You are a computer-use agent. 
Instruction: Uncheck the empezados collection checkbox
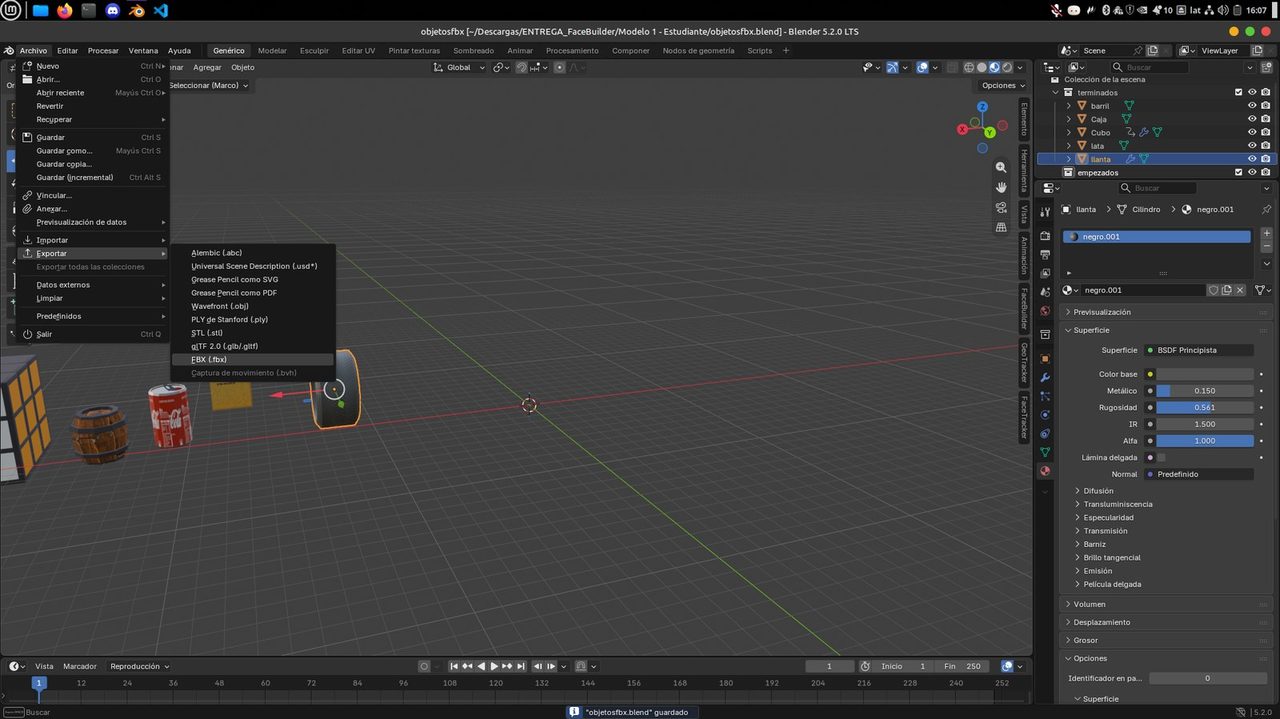(x=1239, y=172)
